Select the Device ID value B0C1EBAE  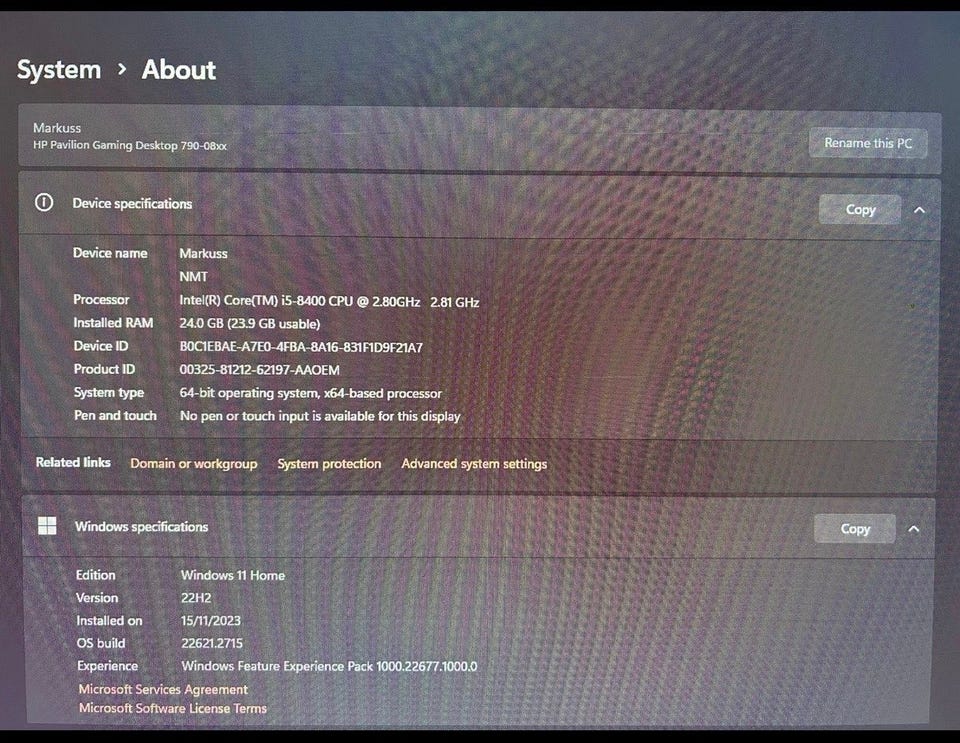point(301,347)
